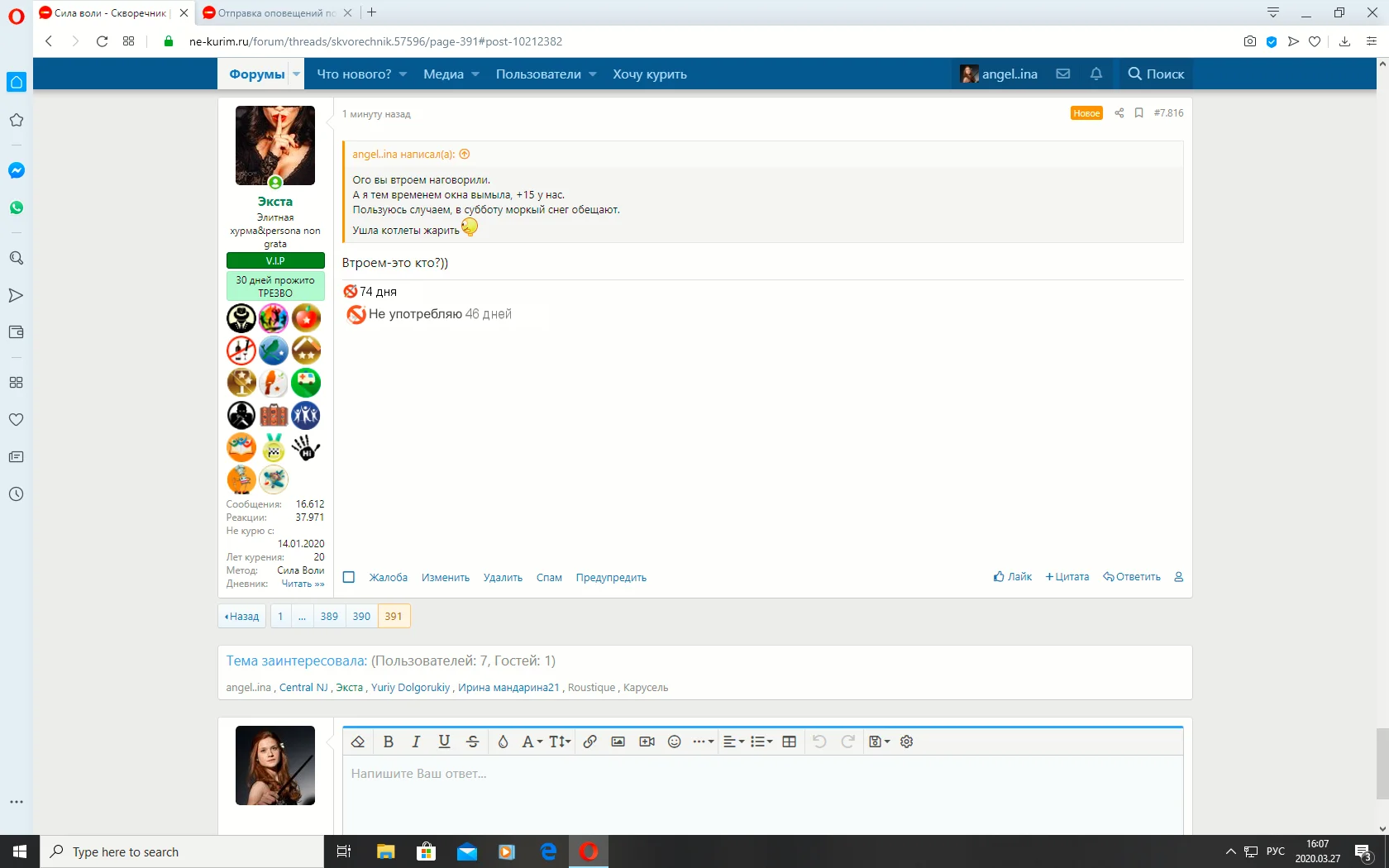Expand the Форумы dropdown arrow
This screenshot has height=868, width=1389.
[x=296, y=74]
